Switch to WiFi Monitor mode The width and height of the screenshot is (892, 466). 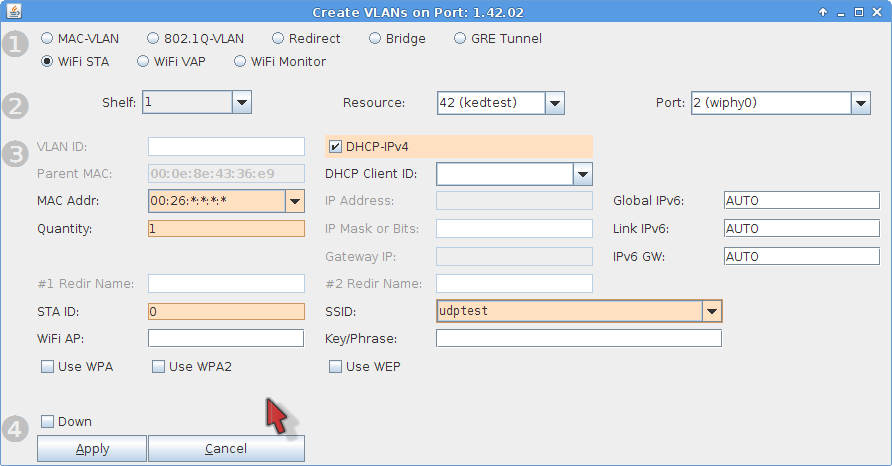pyautogui.click(x=240, y=62)
